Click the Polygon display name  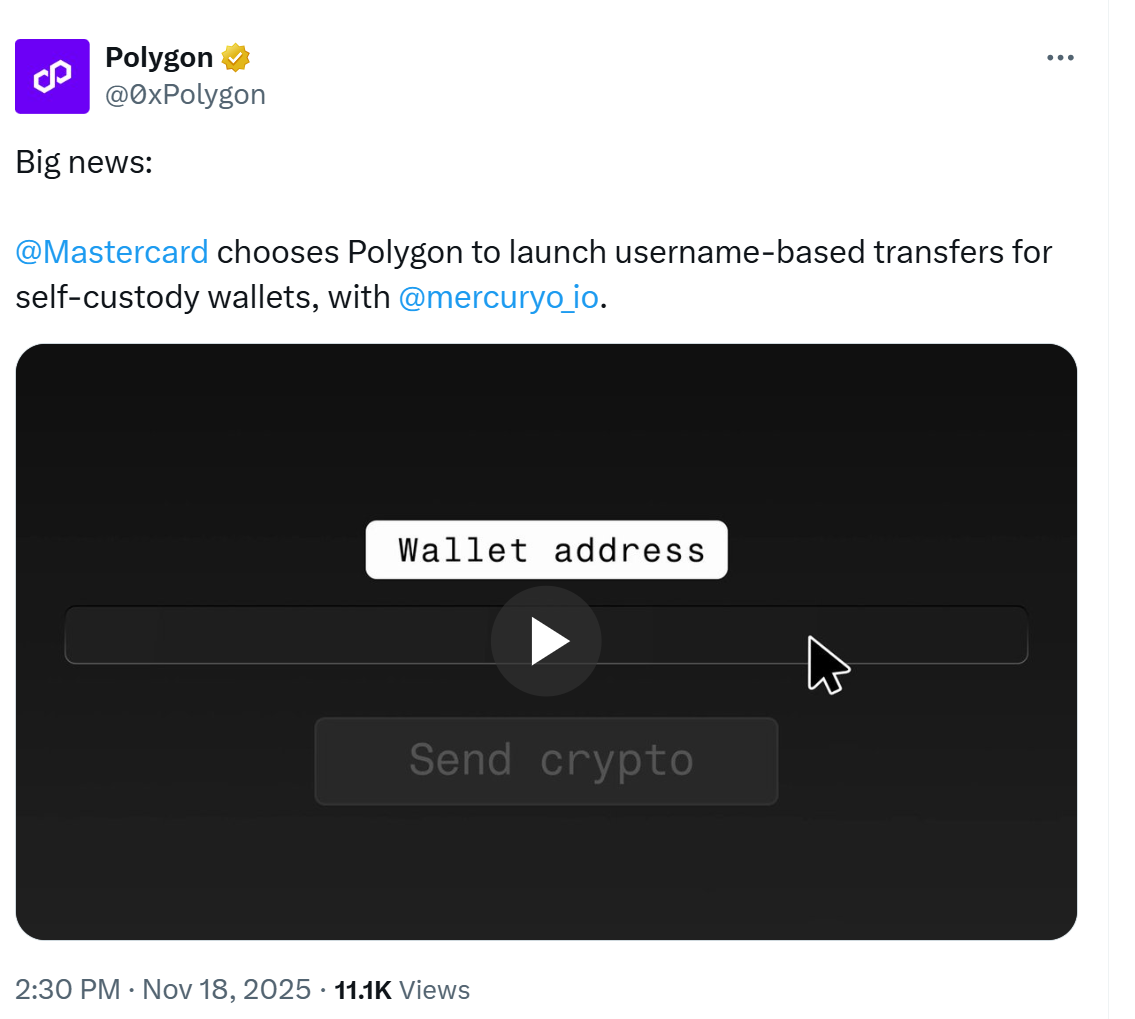159,57
